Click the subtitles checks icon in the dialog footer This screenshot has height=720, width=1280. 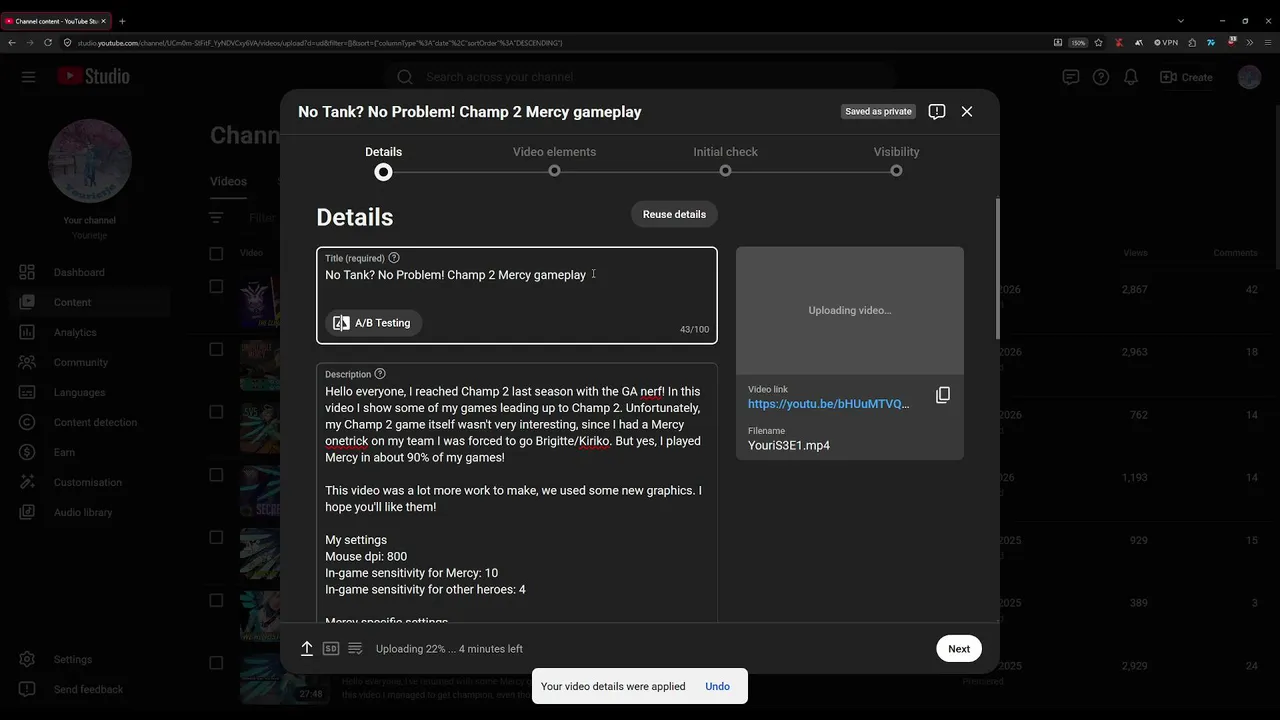tap(355, 649)
